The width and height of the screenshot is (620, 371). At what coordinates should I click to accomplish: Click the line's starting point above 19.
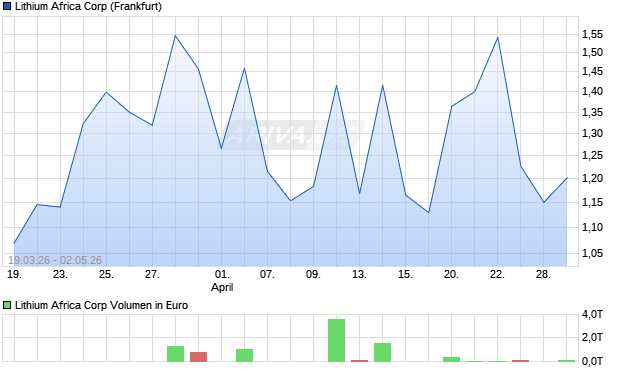(x=14, y=243)
